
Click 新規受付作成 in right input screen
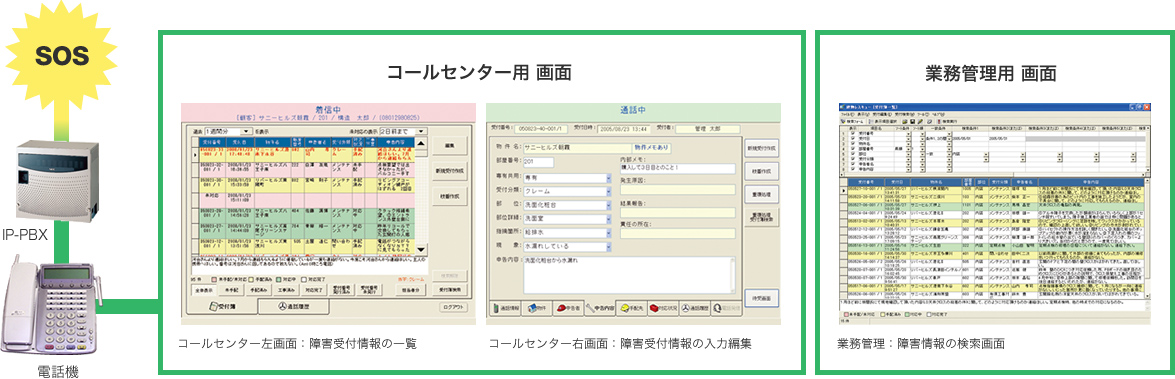pos(761,148)
